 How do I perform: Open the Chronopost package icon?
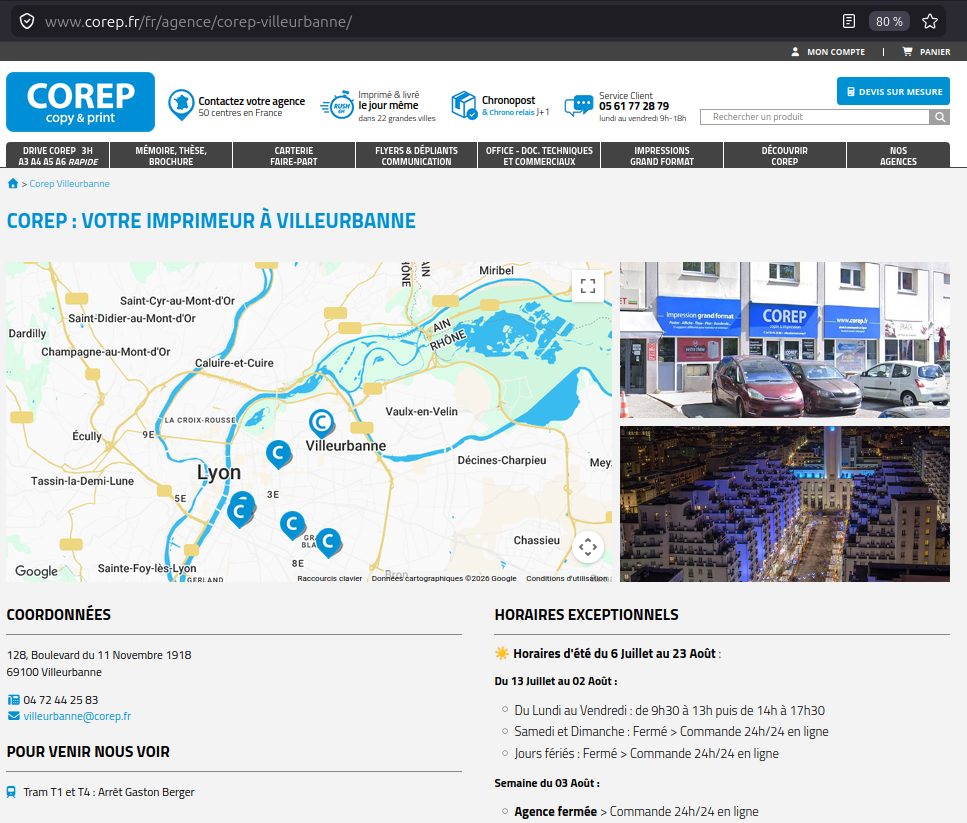pos(464,105)
